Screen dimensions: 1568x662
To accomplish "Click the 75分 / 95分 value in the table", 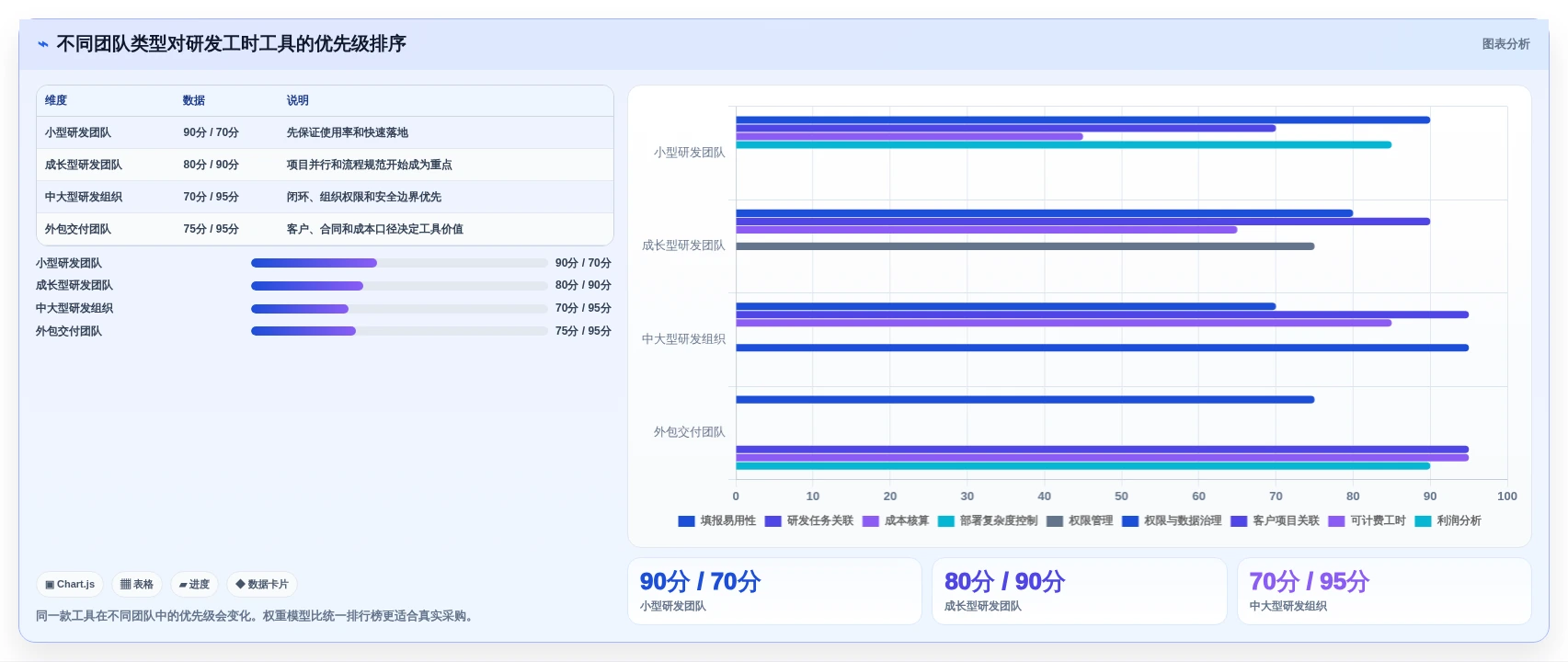I will tap(211, 229).
